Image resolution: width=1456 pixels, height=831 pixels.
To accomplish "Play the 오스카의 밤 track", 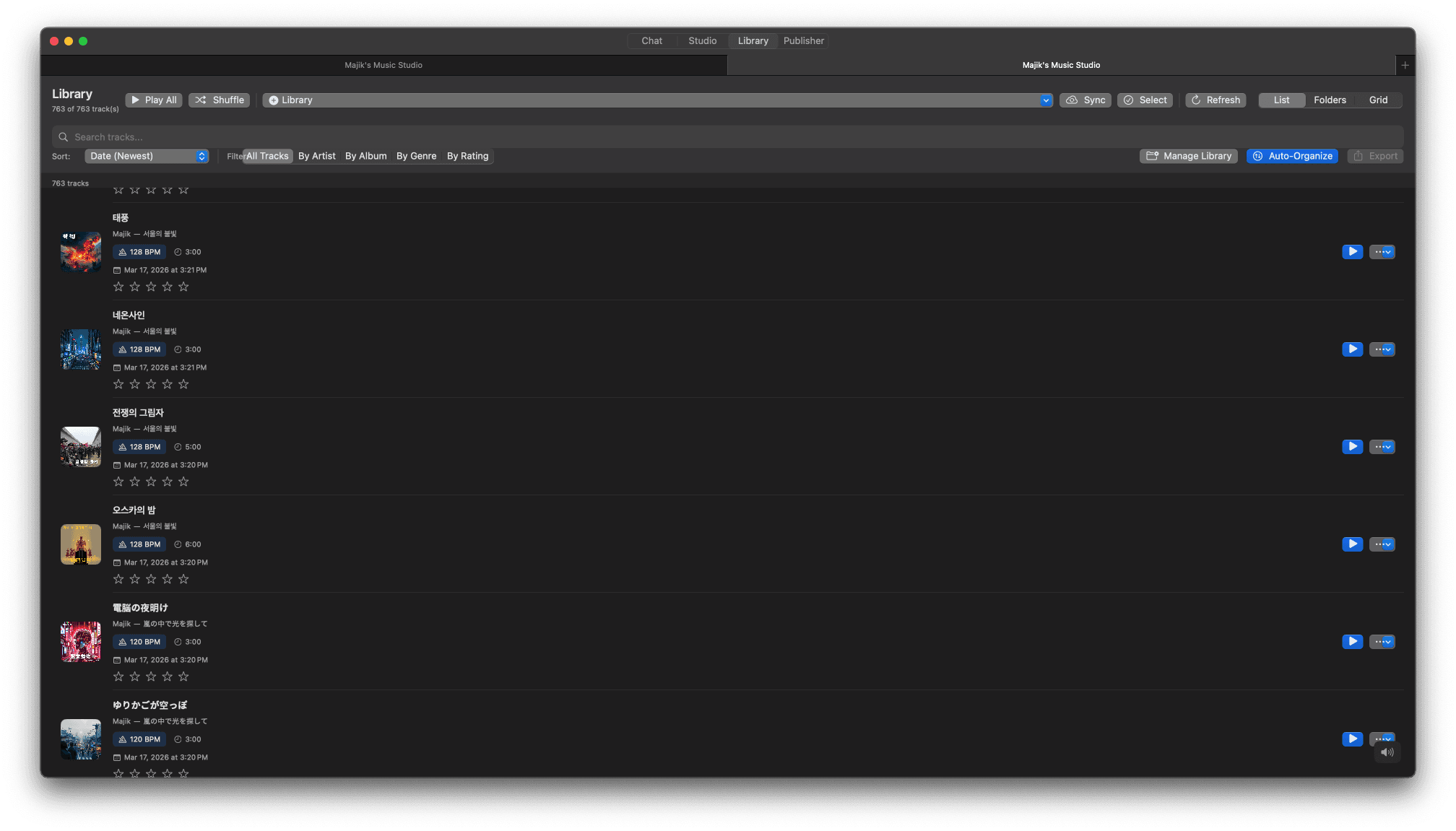I will [x=1352, y=544].
